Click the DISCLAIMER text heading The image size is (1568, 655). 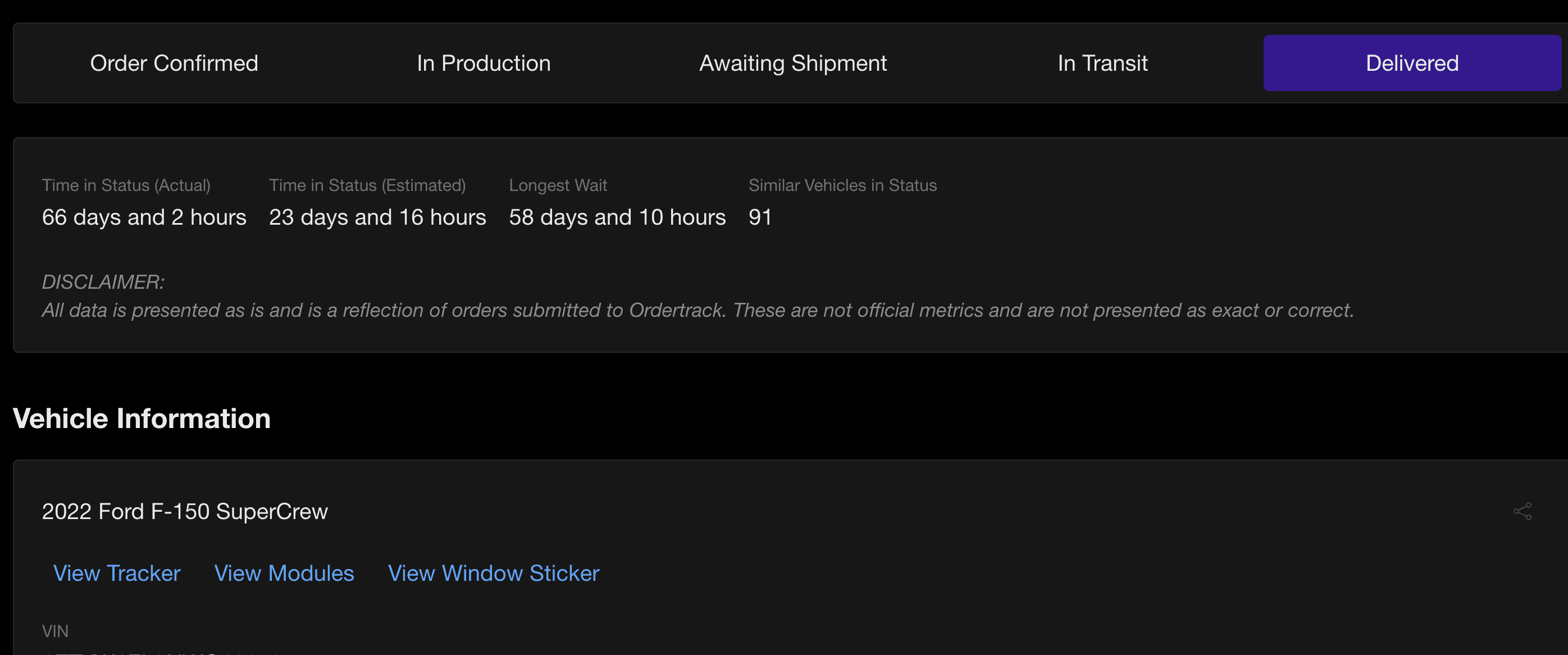103,282
